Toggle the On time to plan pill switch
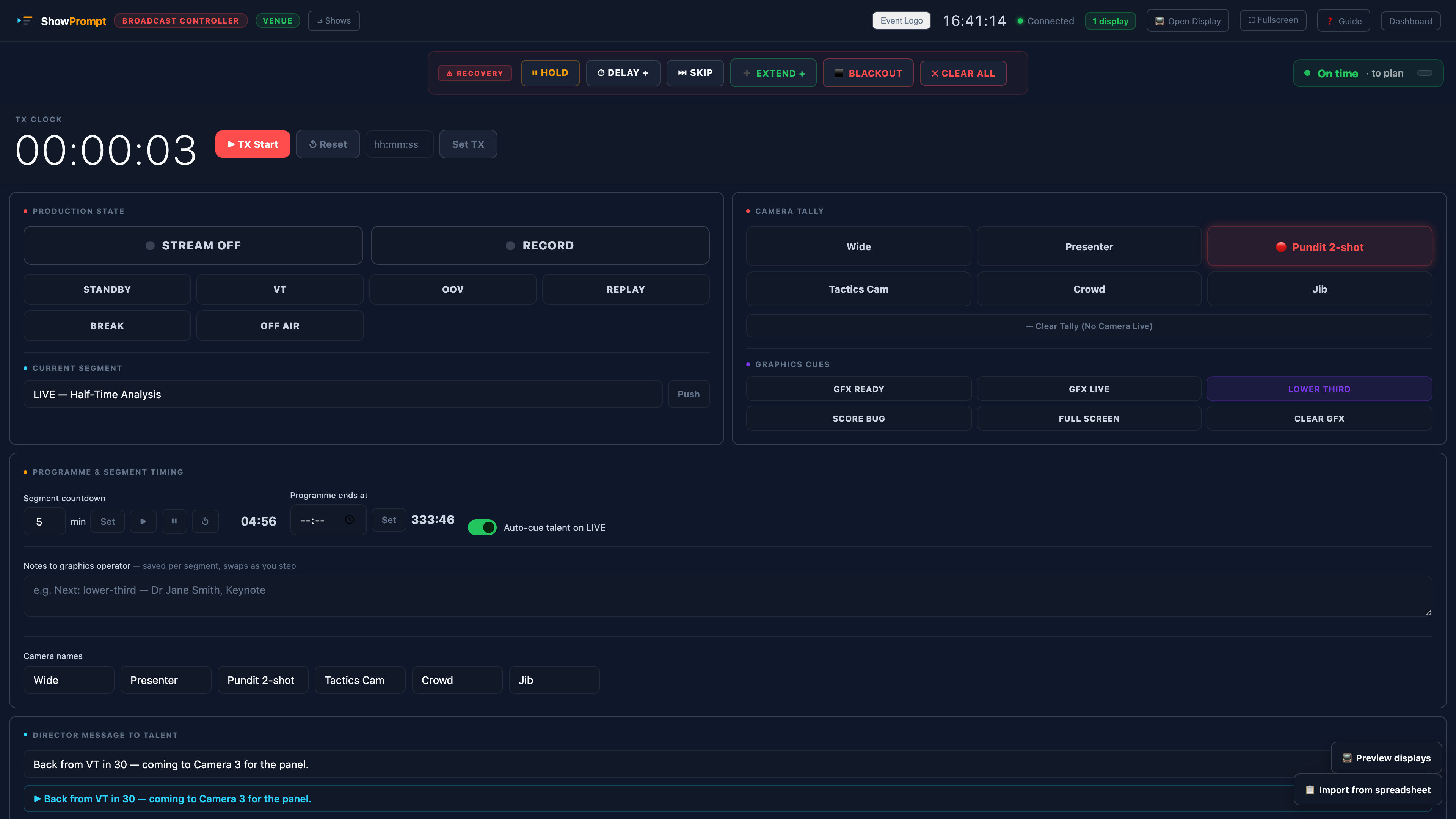 pyautogui.click(x=1425, y=73)
